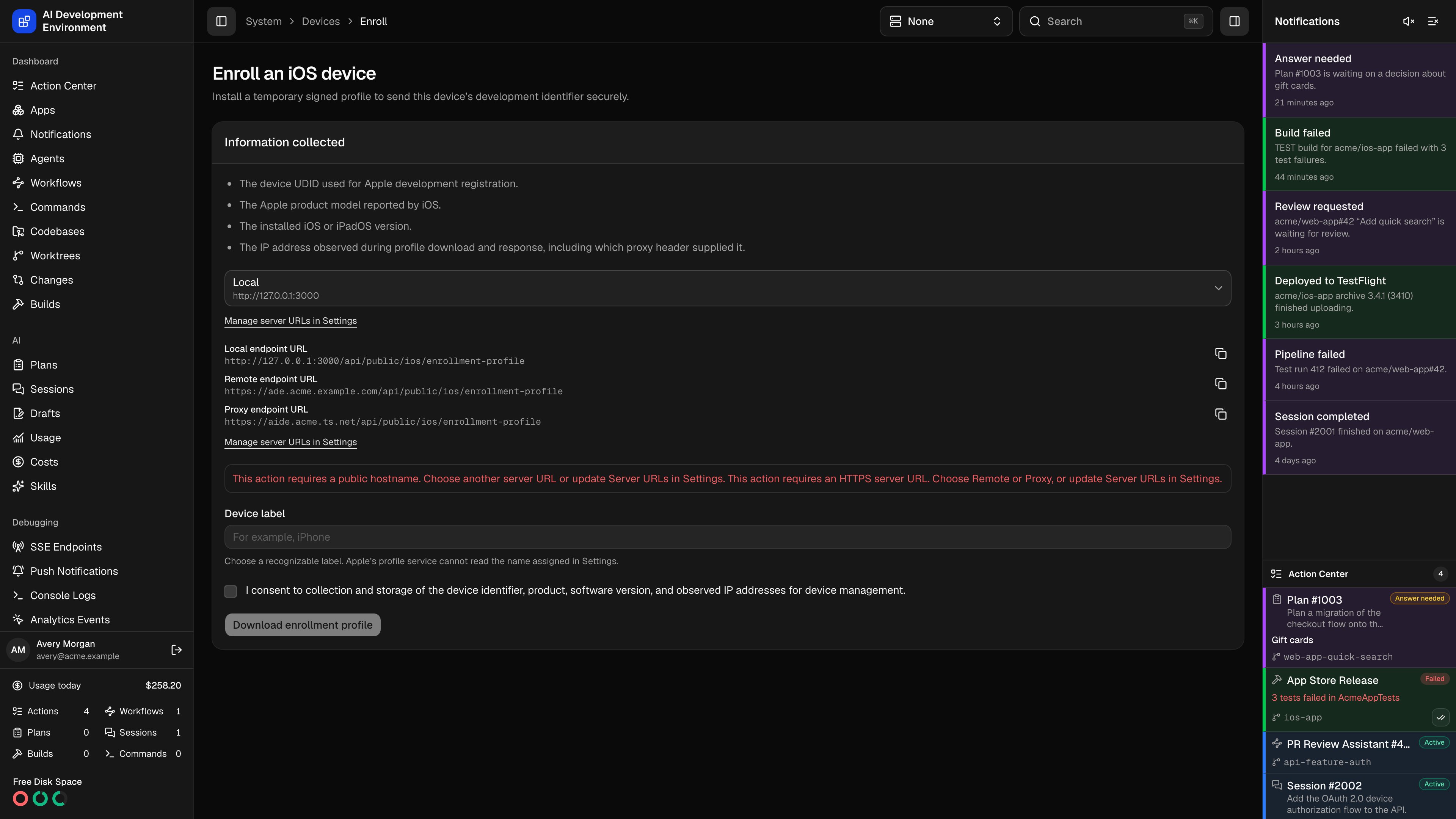1456x819 pixels.
Task: View Usage page
Action: (x=97, y=438)
